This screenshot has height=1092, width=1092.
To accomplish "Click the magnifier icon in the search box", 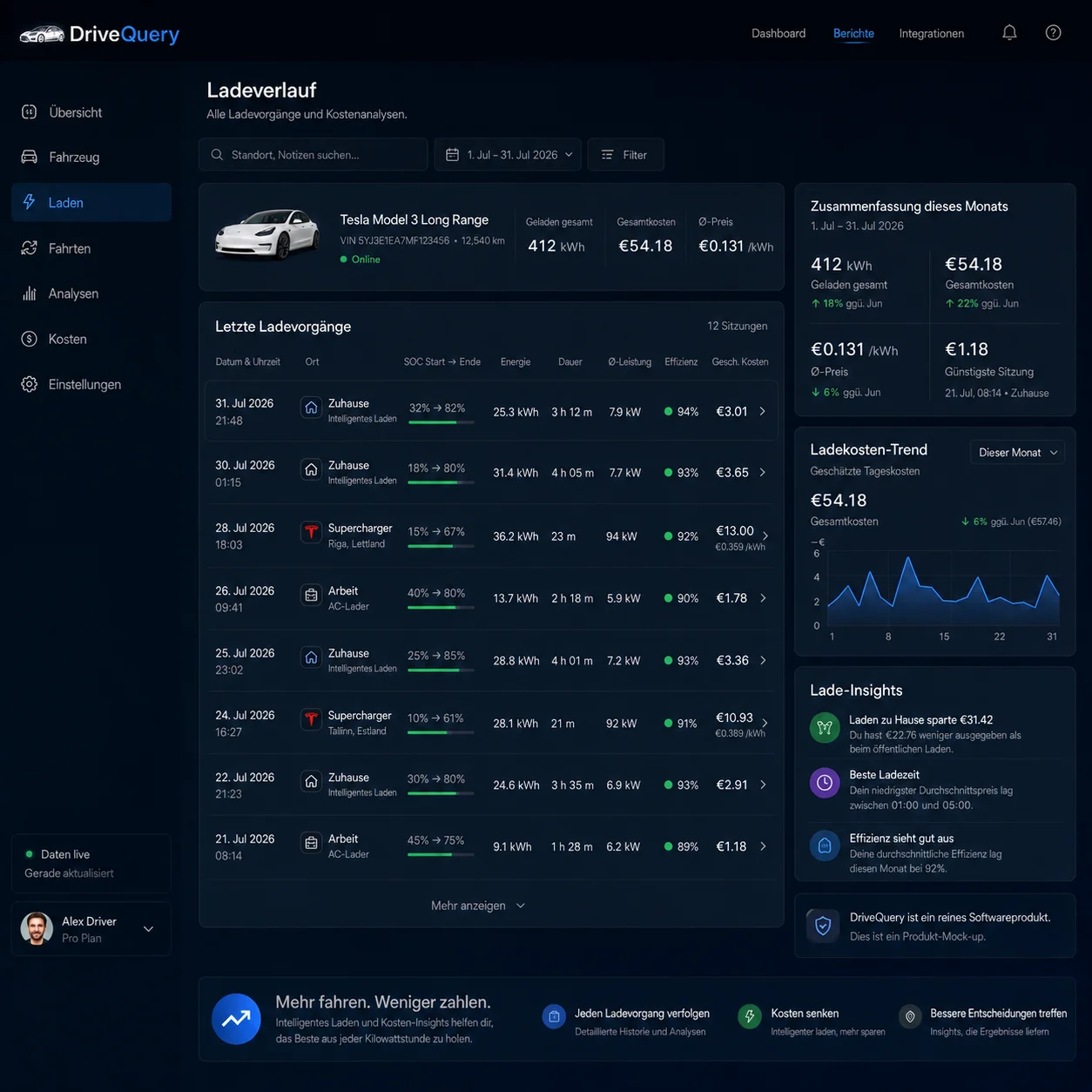I will 217,155.
